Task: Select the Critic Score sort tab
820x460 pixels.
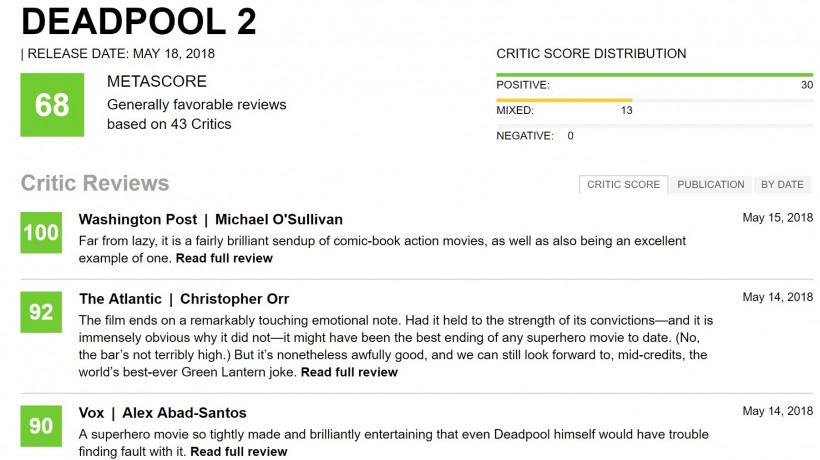Action: pyautogui.click(x=623, y=185)
